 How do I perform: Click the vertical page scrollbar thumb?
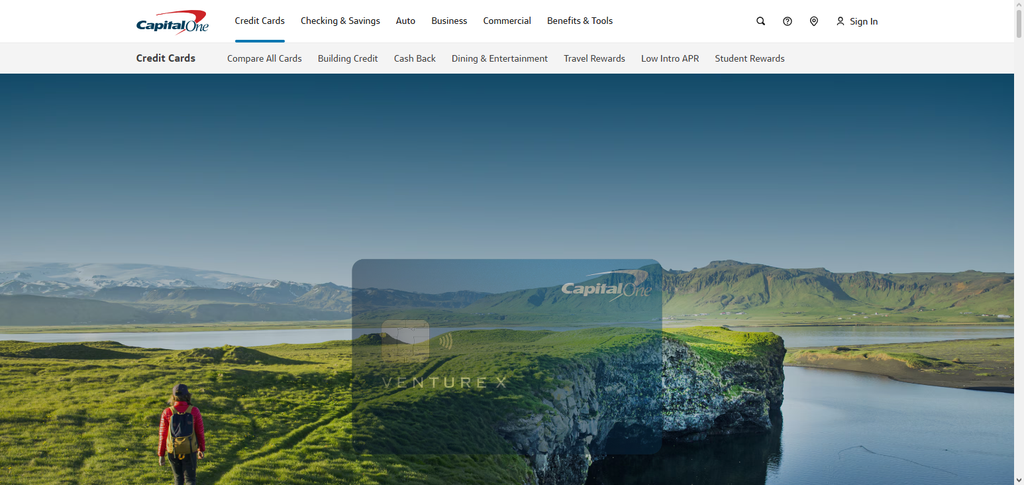[x=1019, y=23]
